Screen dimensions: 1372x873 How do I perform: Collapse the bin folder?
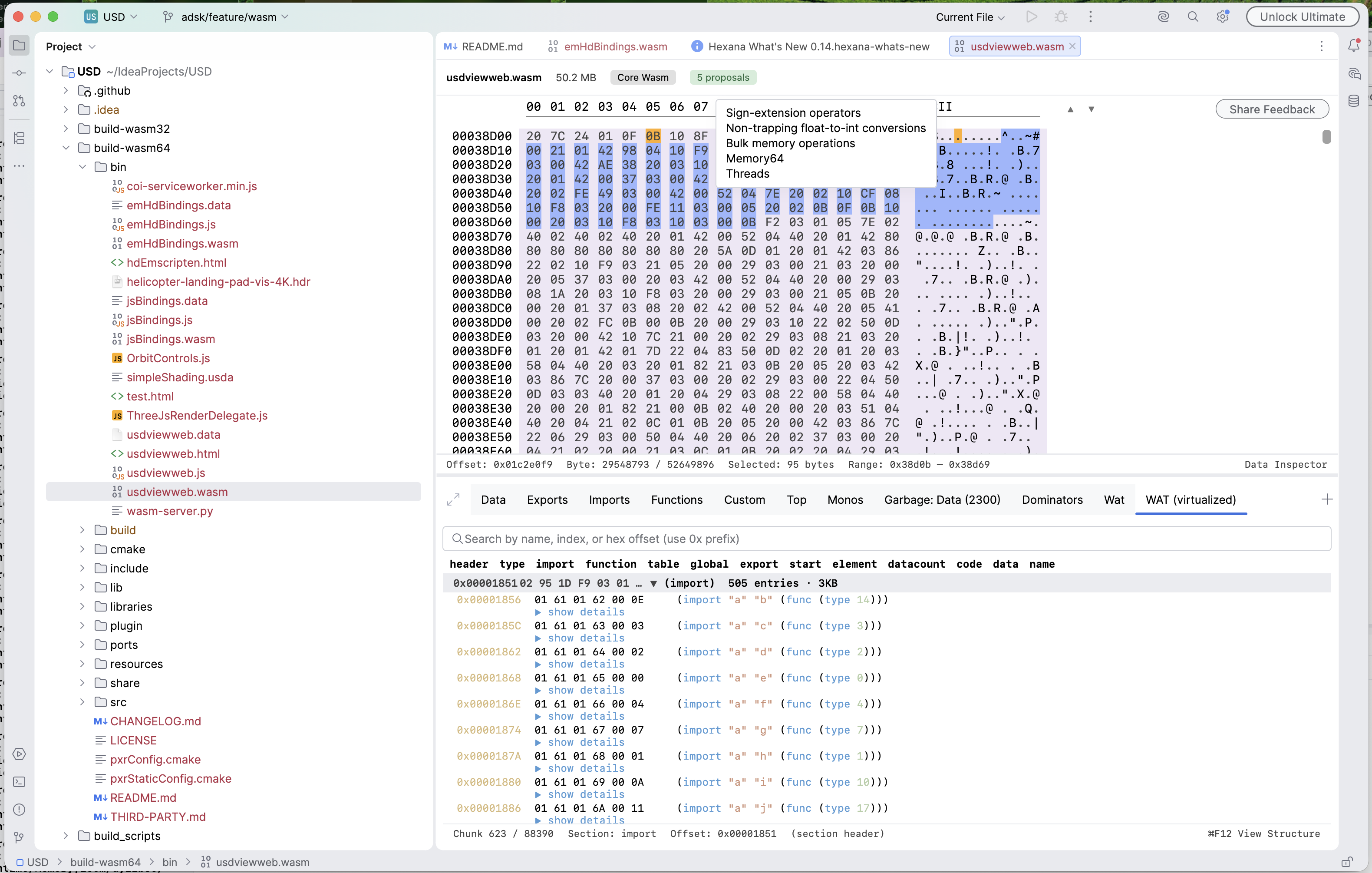82,167
